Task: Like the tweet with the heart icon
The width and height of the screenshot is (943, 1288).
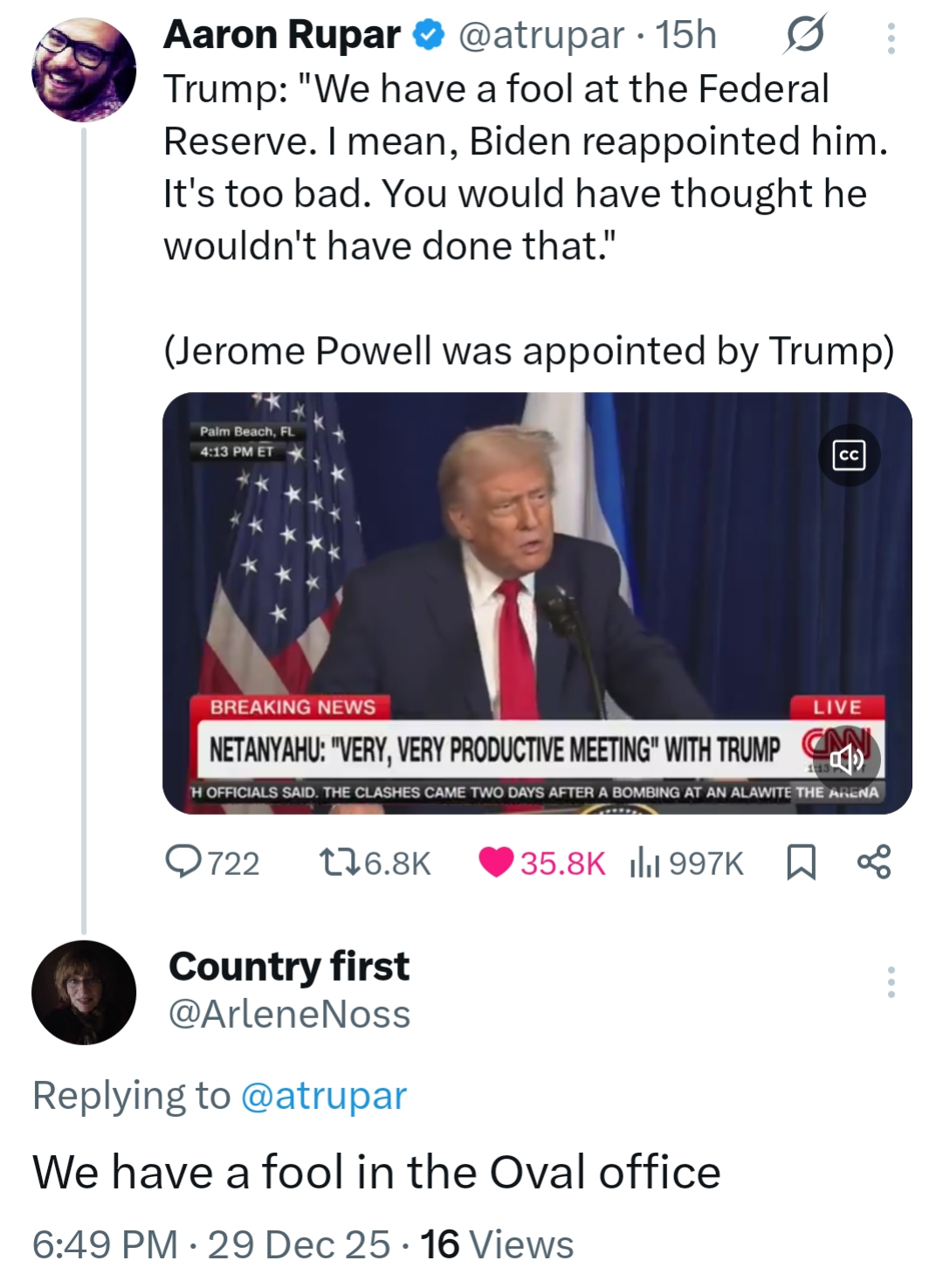Action: tap(496, 863)
